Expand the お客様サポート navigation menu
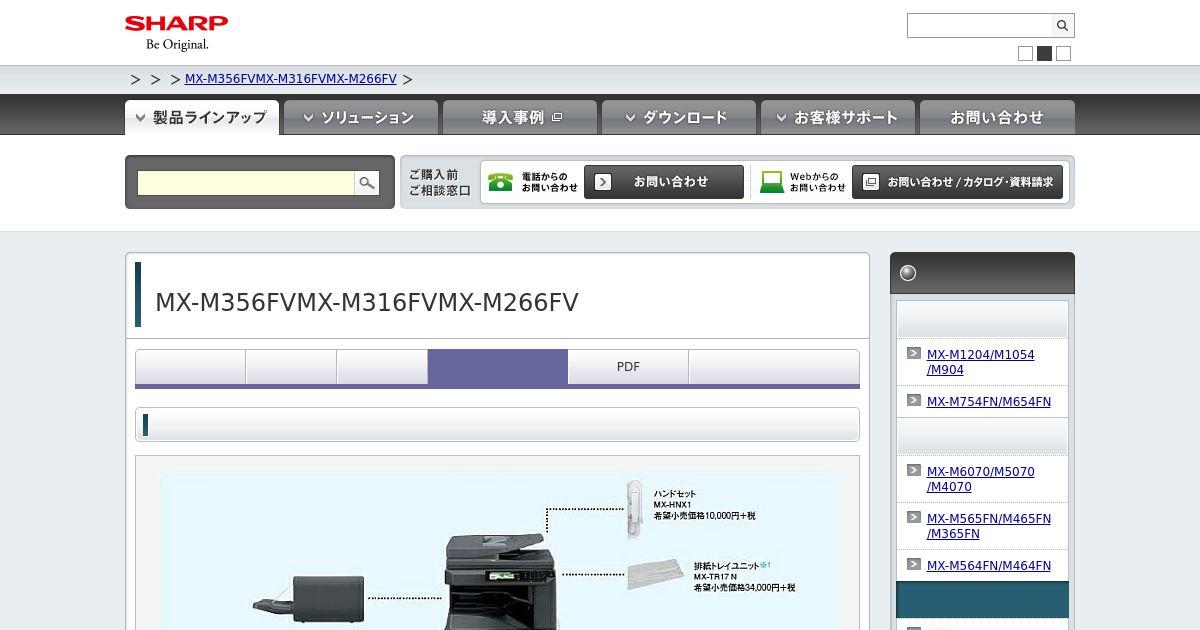 838,117
